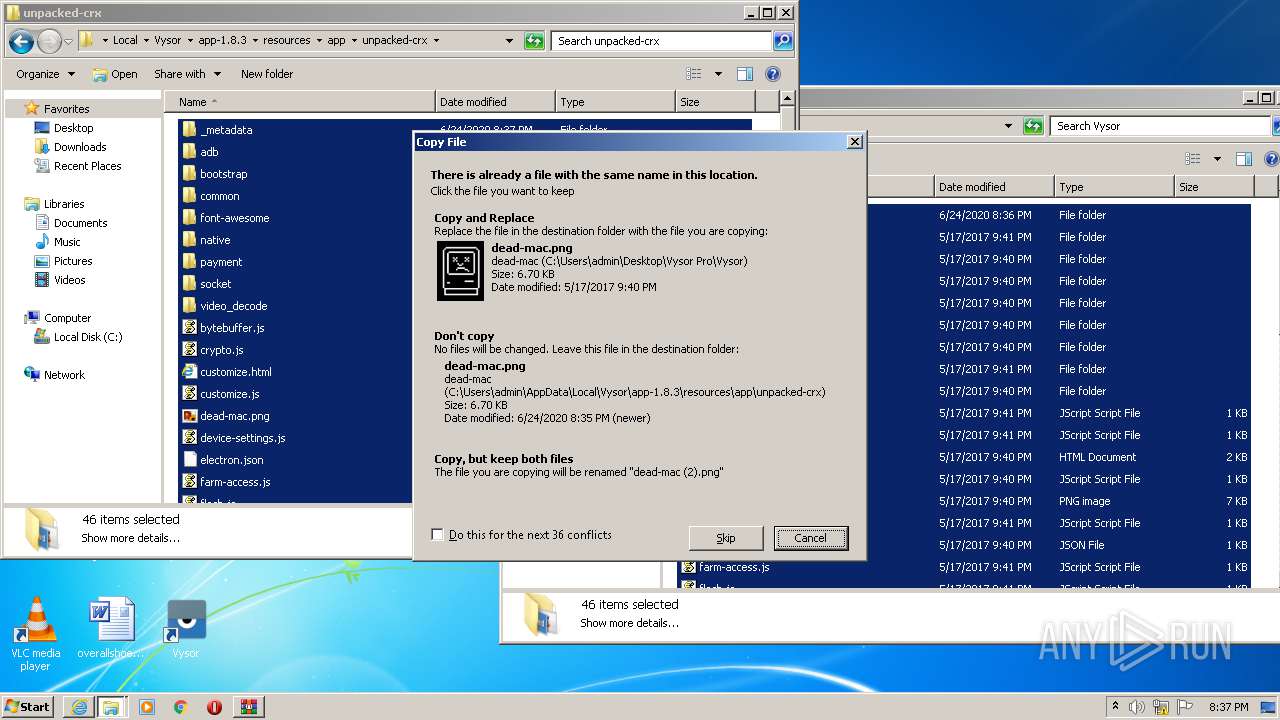
Task: Click 'farm-access.js' in the Vysor window list
Action: coord(726,567)
